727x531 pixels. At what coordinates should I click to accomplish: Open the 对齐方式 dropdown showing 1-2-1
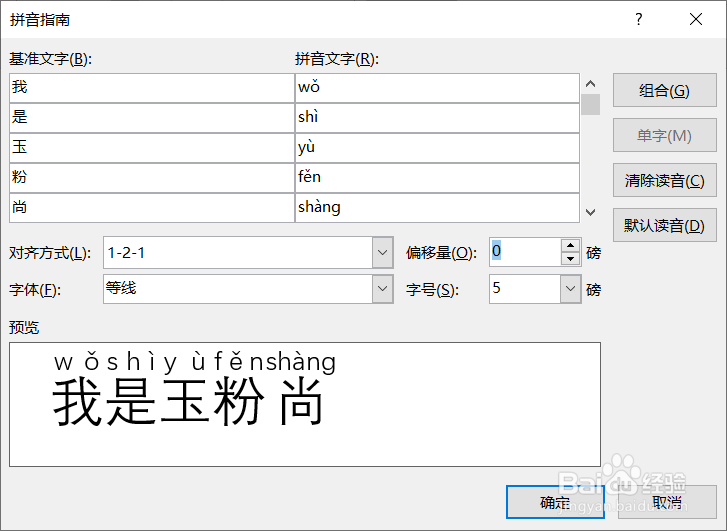pyautogui.click(x=383, y=253)
